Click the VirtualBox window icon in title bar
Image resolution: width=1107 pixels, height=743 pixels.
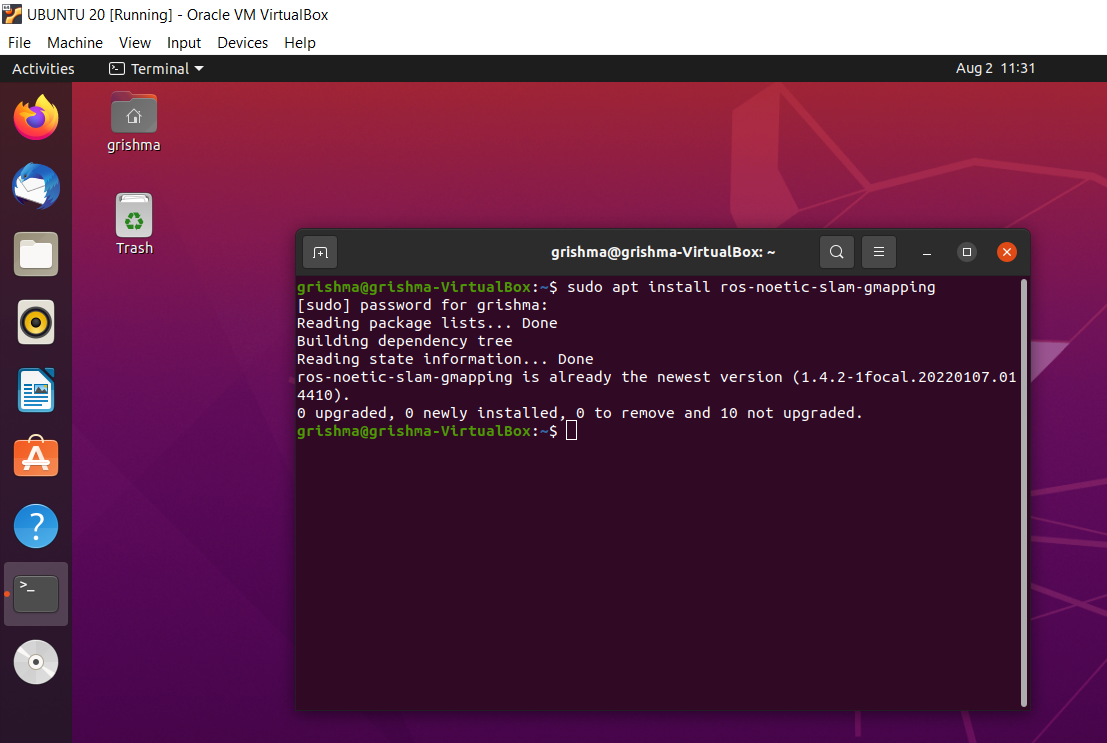tap(12, 14)
